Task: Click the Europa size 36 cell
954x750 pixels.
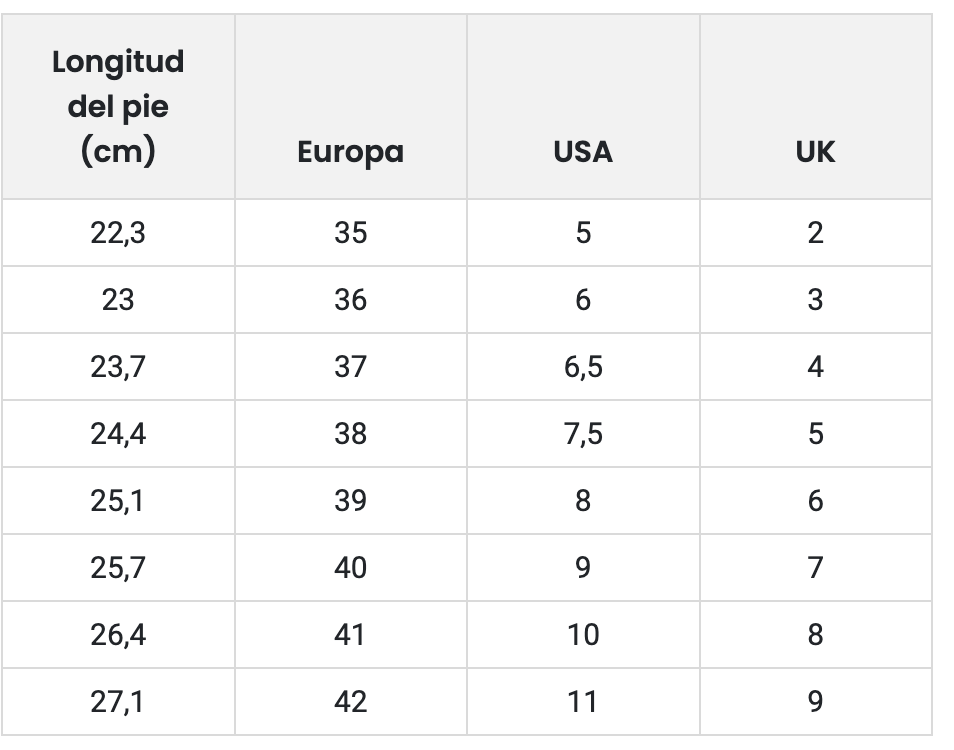Action: tap(351, 300)
